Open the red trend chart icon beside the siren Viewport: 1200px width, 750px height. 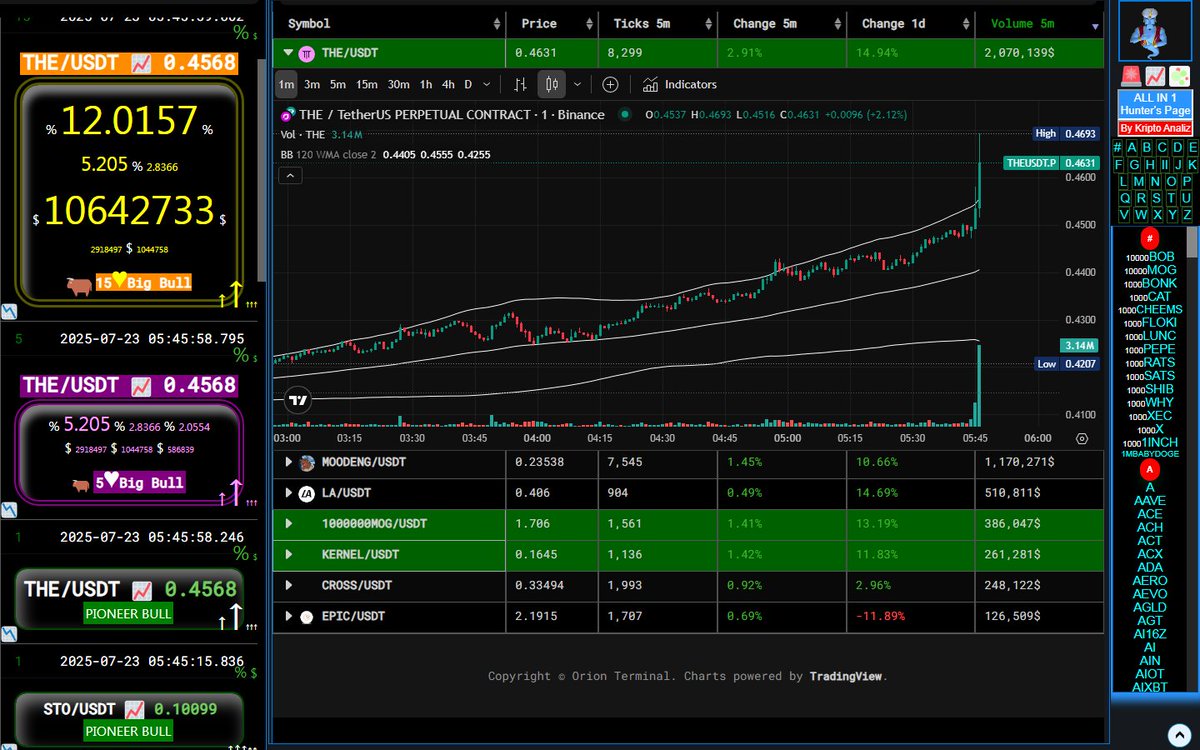[1154, 76]
